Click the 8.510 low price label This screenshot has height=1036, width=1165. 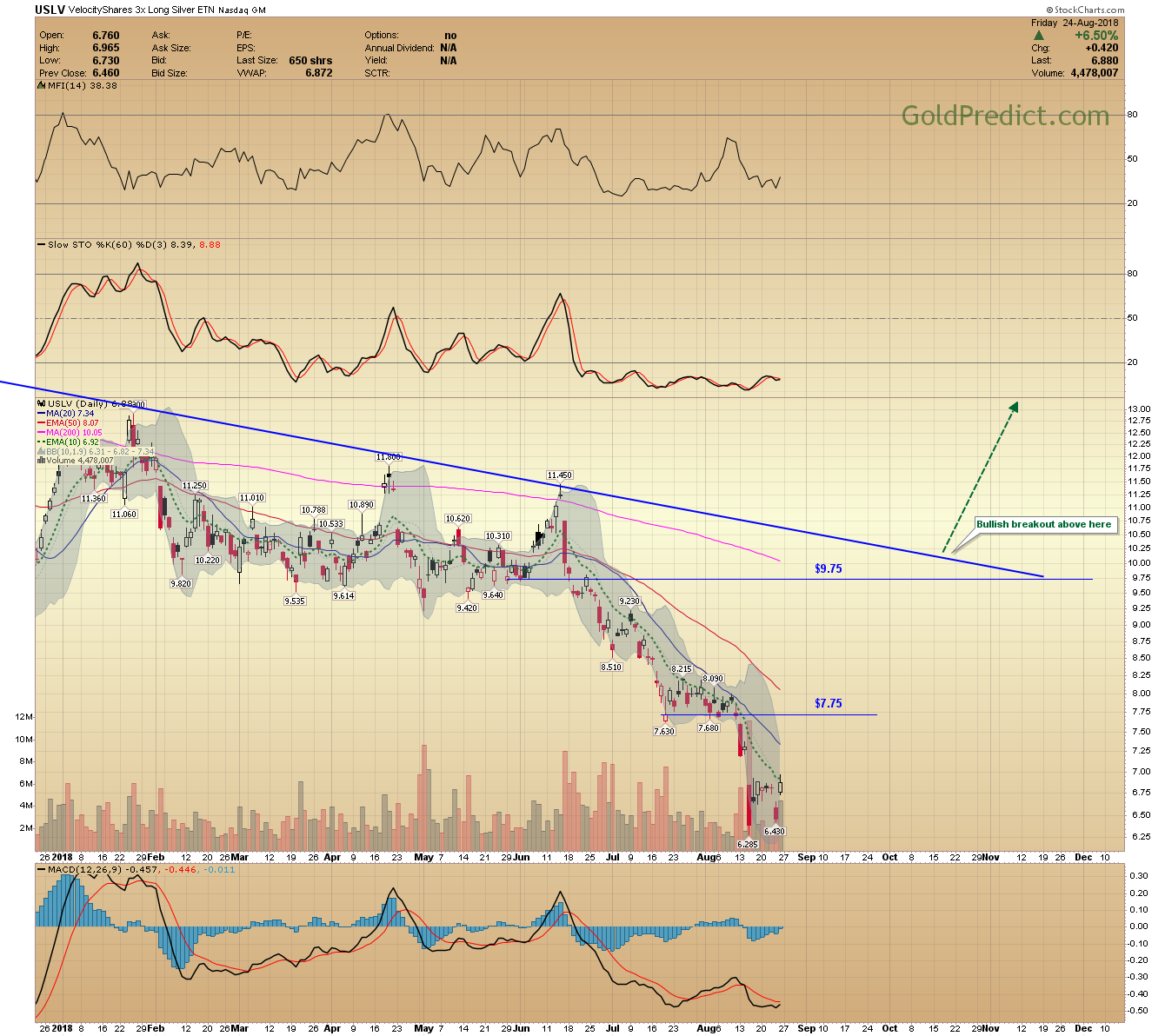click(611, 667)
